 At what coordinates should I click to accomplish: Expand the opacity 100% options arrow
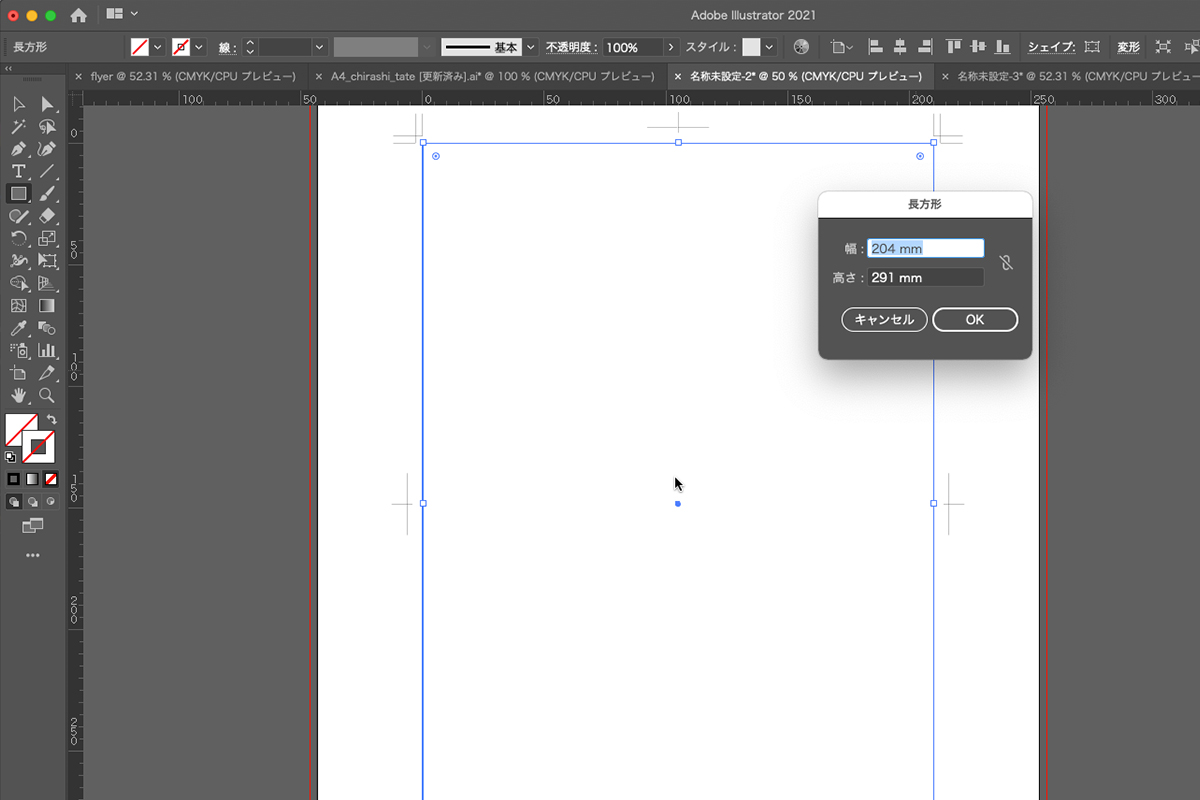click(671, 47)
